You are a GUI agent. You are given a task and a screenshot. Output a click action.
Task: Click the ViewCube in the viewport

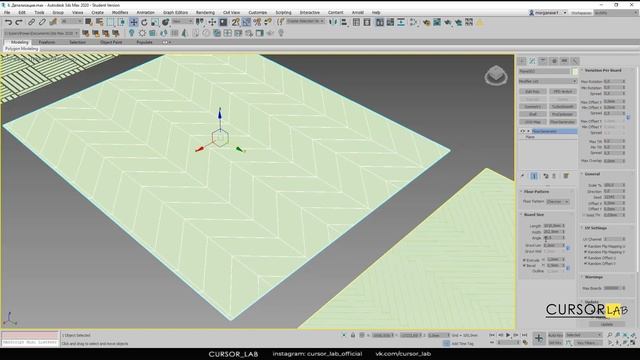496,76
